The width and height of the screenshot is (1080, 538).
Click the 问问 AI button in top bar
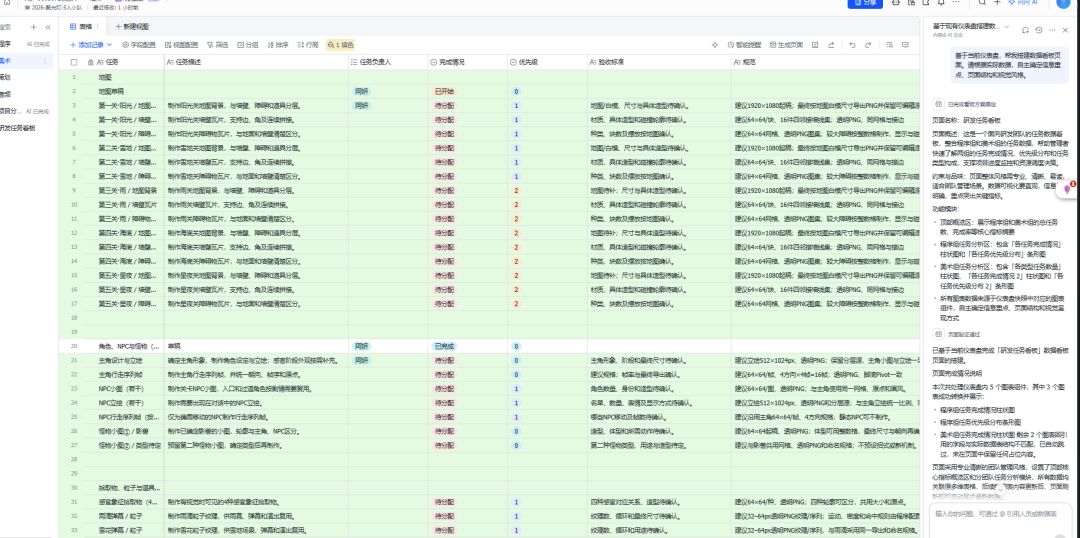(x=1022, y=3)
